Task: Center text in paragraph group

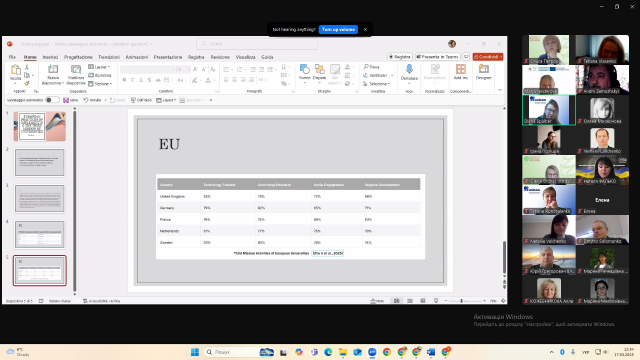Action: click(234, 80)
